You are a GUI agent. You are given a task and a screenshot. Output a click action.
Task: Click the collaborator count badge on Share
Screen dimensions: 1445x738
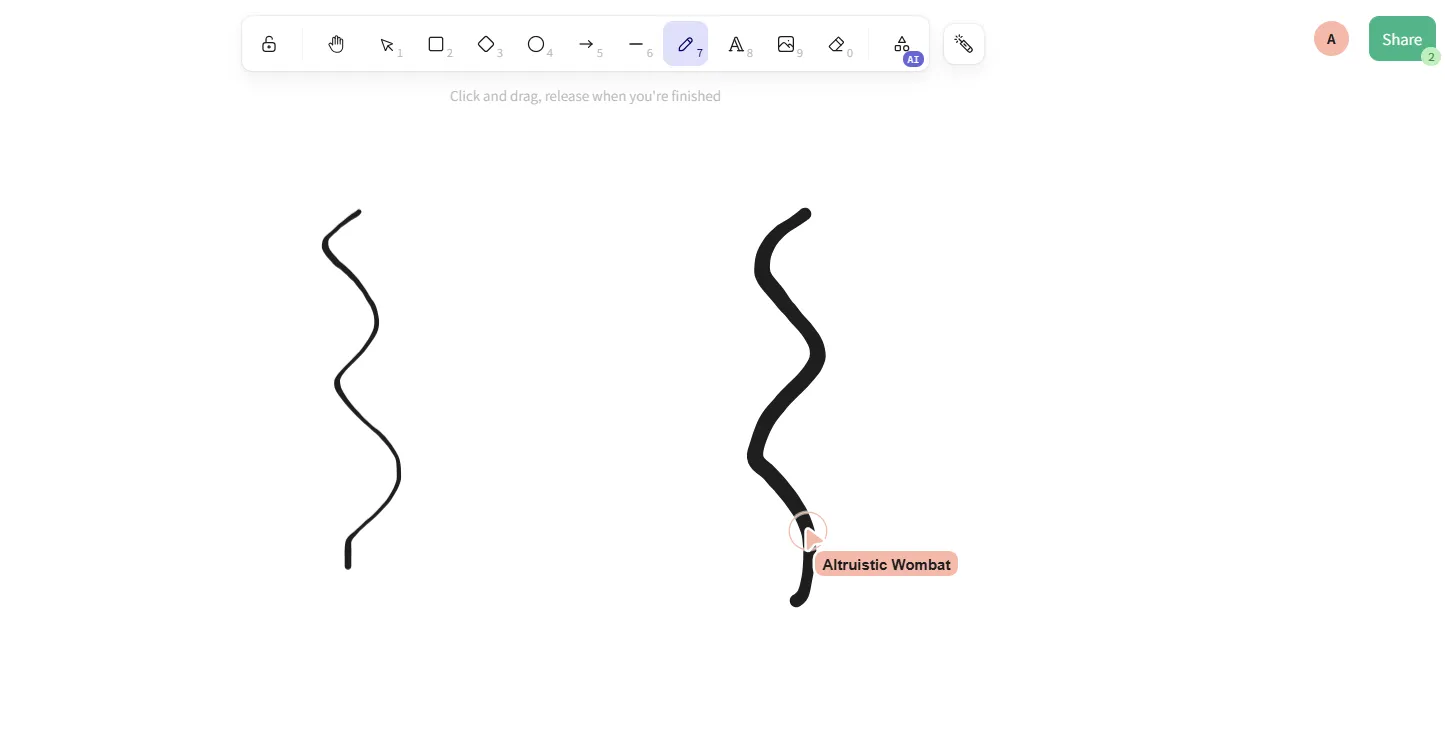tap(1431, 57)
